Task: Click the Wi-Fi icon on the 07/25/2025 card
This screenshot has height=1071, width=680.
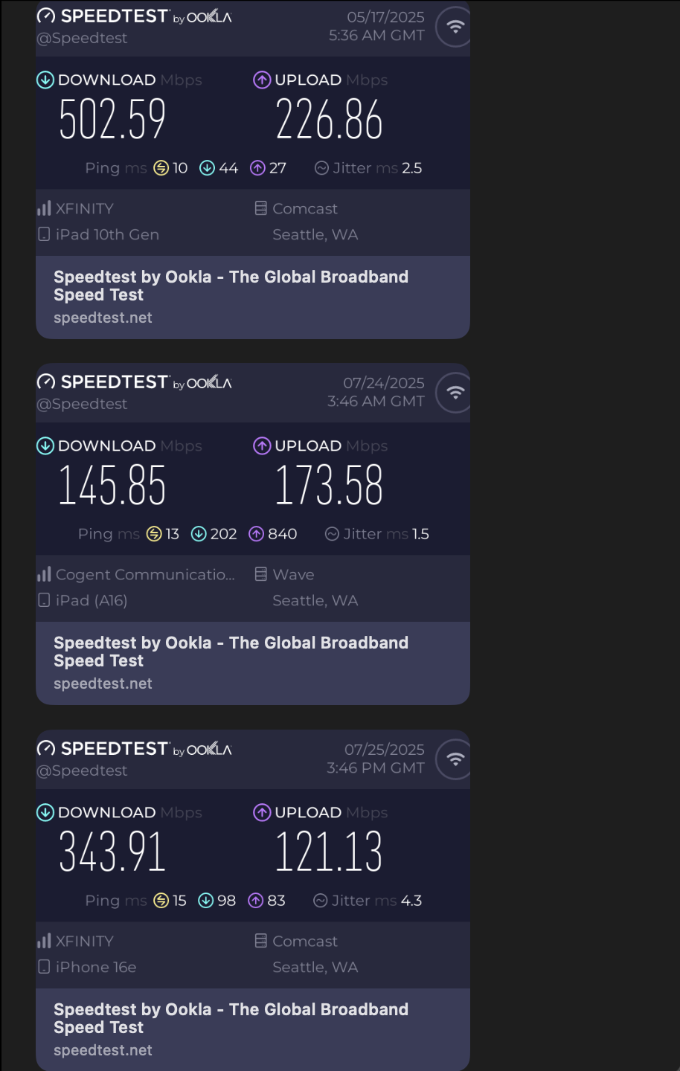Action: 453,759
